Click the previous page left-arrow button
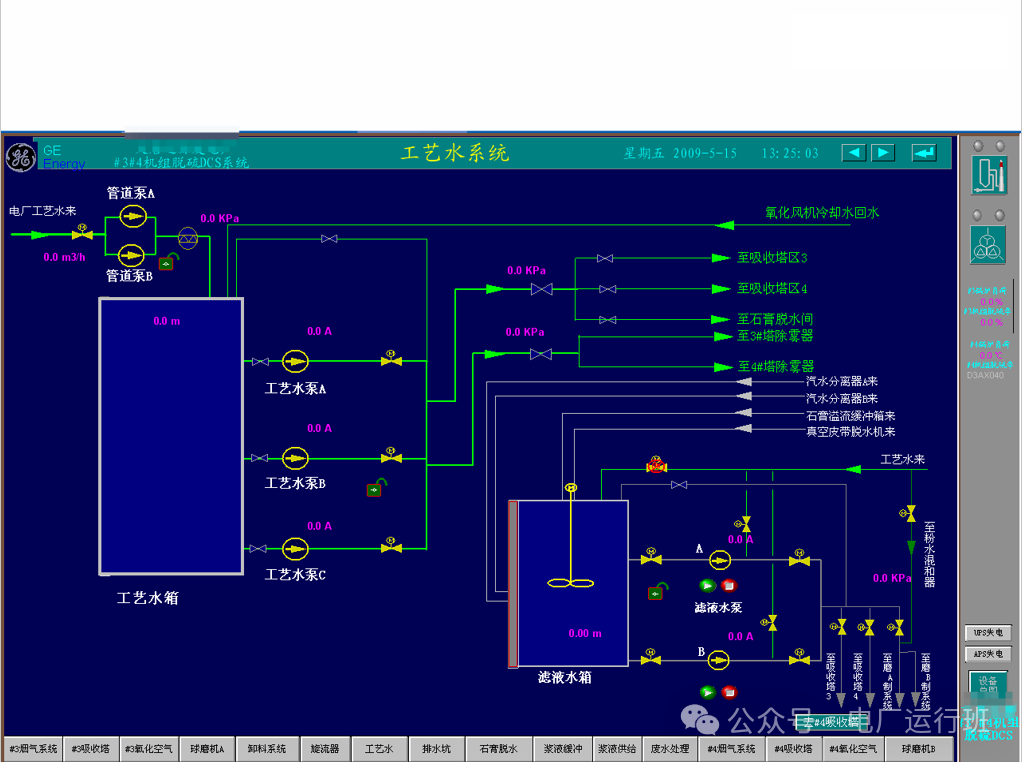This screenshot has width=1022, height=762. [x=854, y=153]
